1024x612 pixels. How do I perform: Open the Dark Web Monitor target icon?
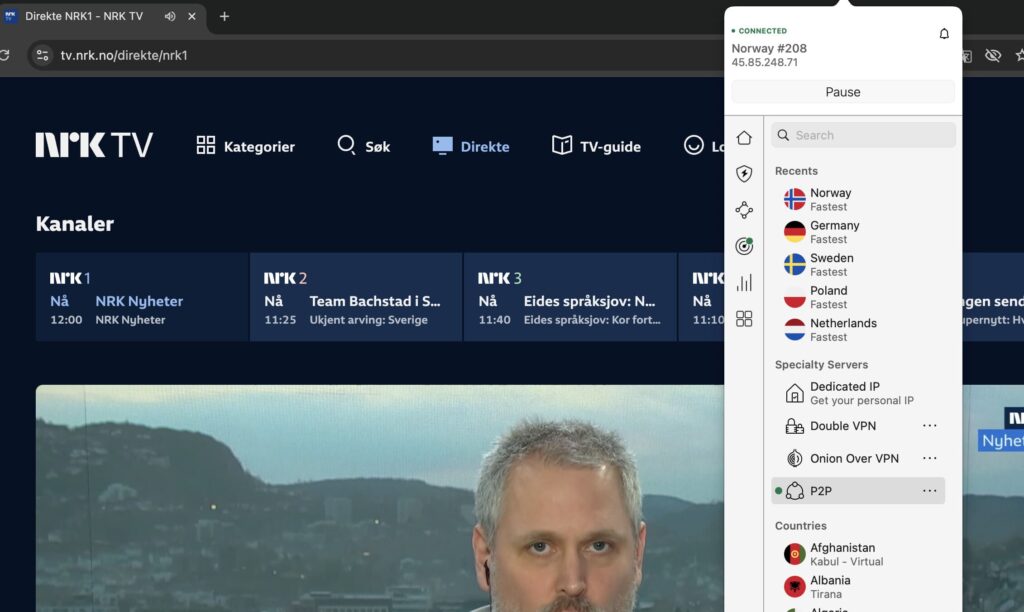pos(744,246)
